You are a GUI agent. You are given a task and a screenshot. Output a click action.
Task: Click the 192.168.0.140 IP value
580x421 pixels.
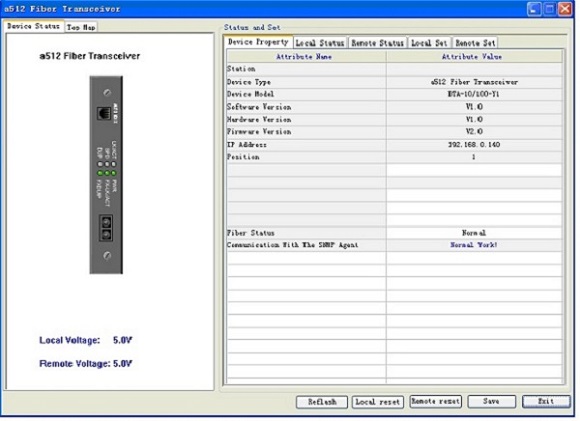pos(474,144)
